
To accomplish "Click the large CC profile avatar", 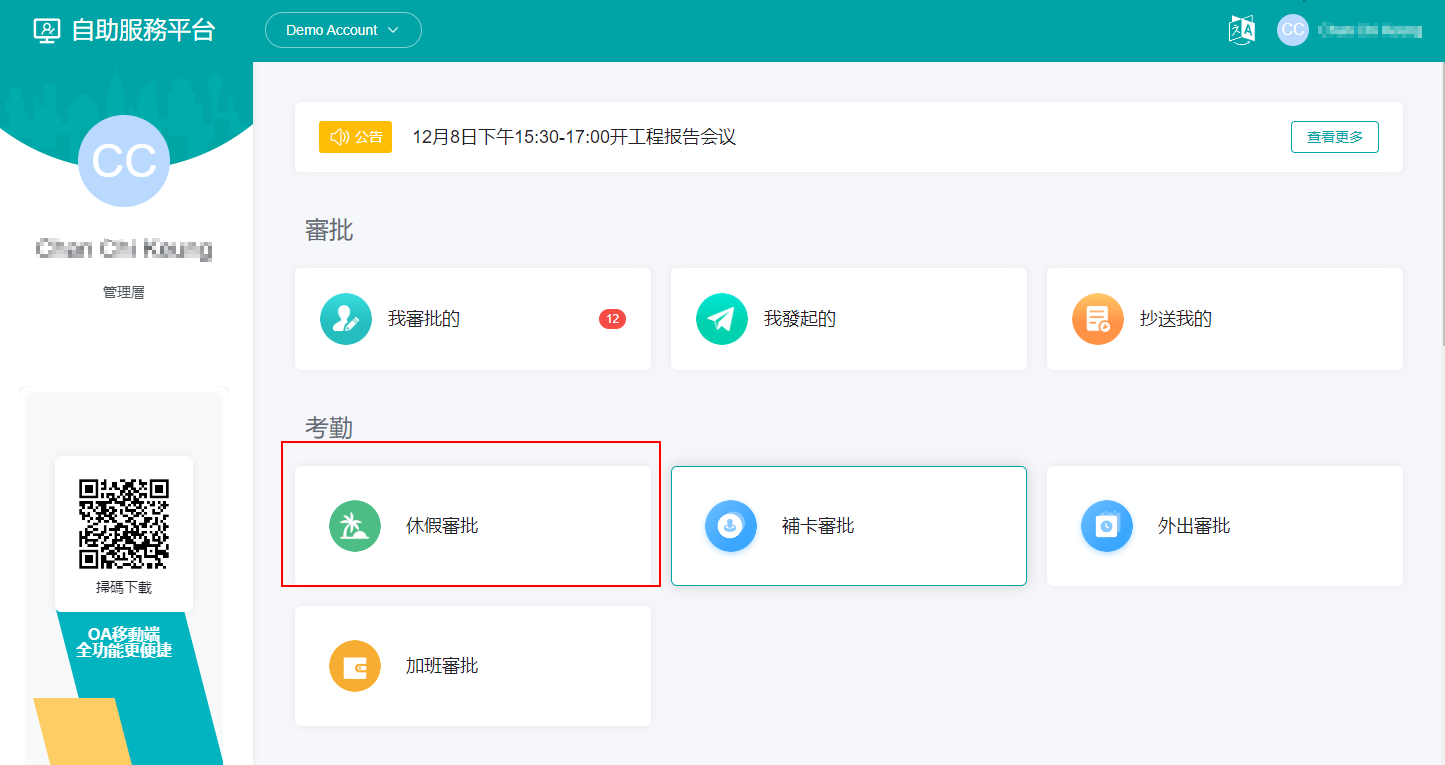I will click(x=124, y=161).
